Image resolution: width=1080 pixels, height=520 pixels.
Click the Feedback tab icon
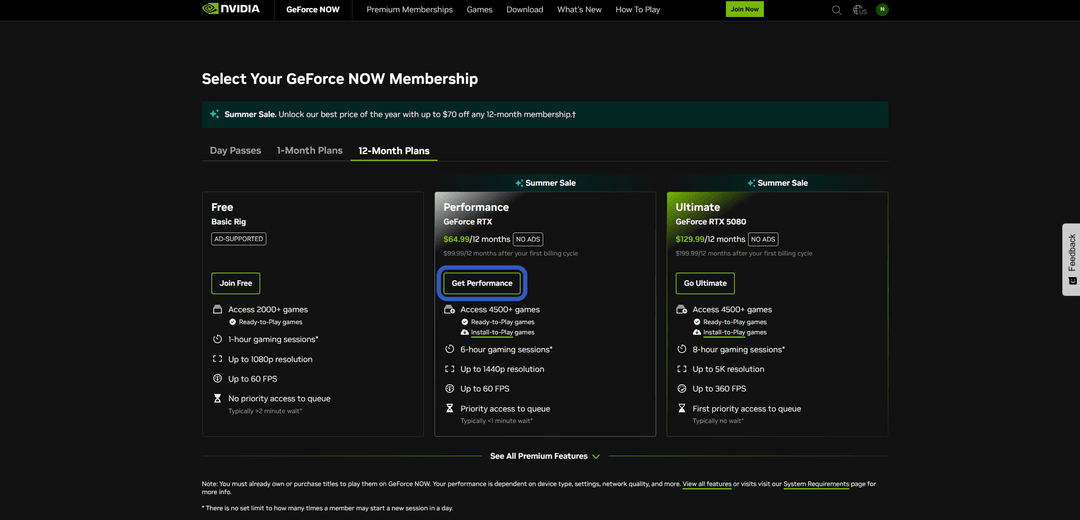click(x=1072, y=281)
